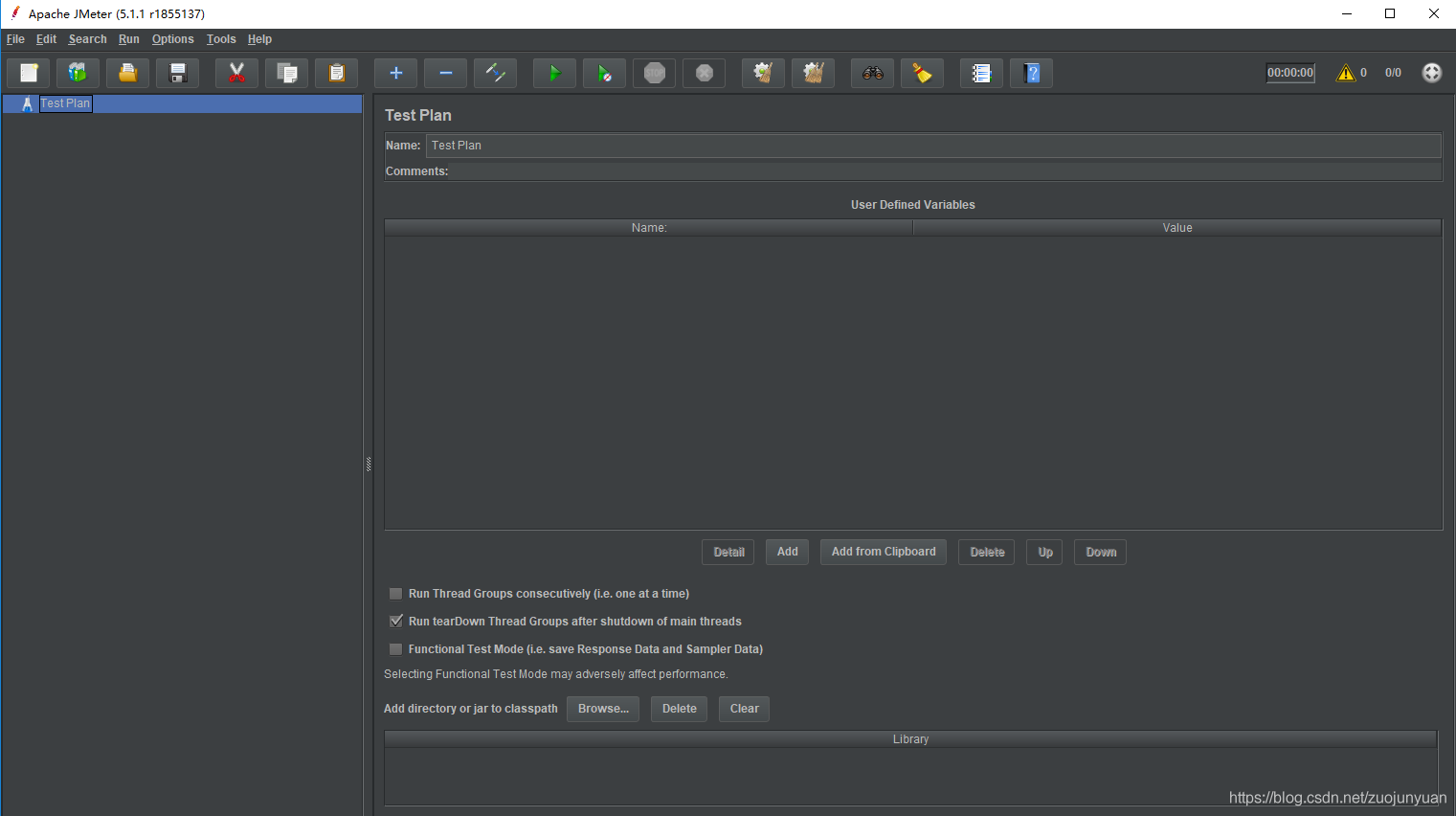Start the test with green play icon
The height and width of the screenshot is (816, 1456).
pyautogui.click(x=554, y=73)
